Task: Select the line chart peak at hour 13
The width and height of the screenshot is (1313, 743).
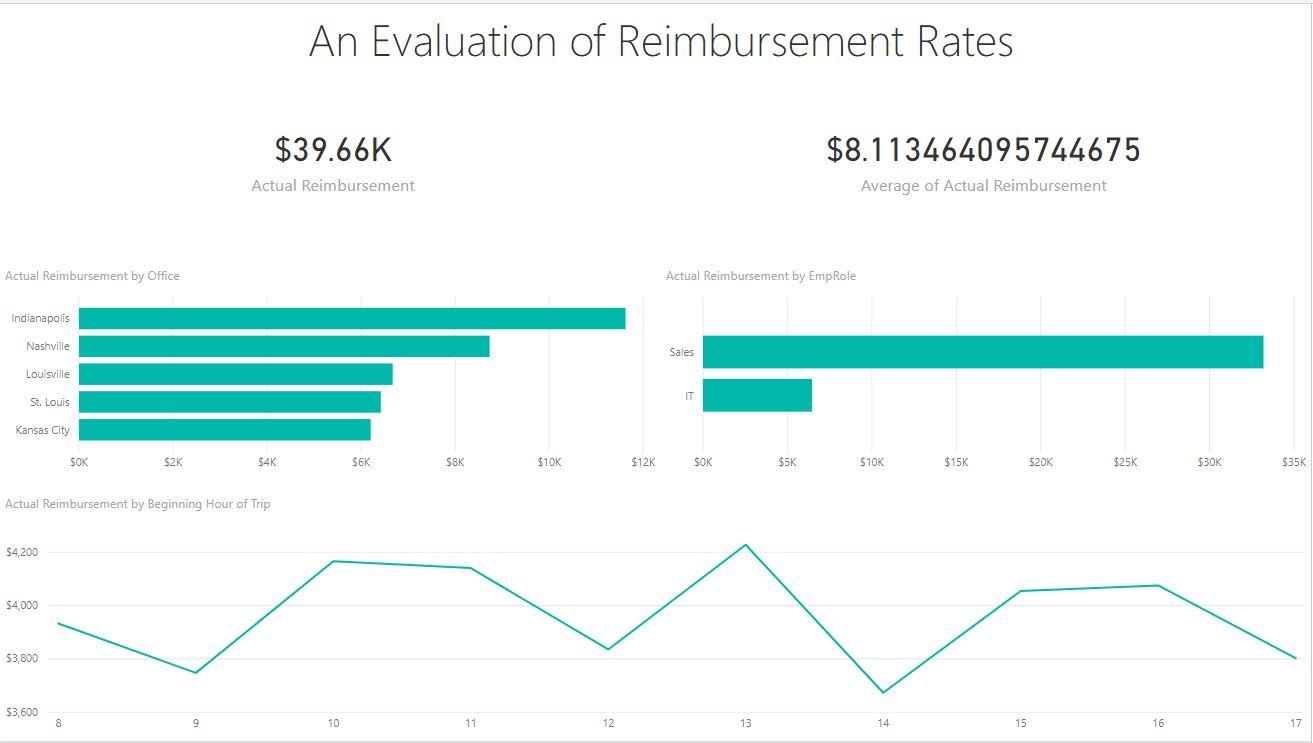Action: pyautogui.click(x=744, y=543)
